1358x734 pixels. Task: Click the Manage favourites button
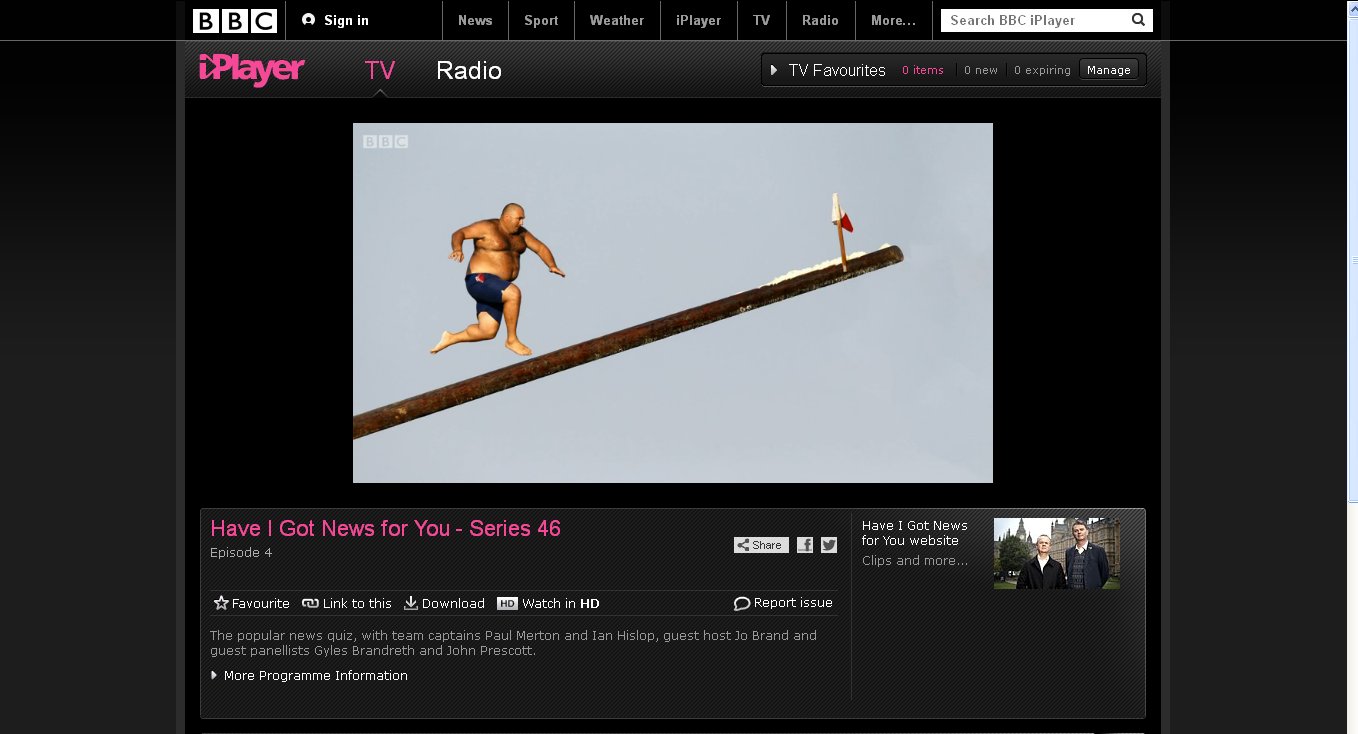pos(1108,70)
